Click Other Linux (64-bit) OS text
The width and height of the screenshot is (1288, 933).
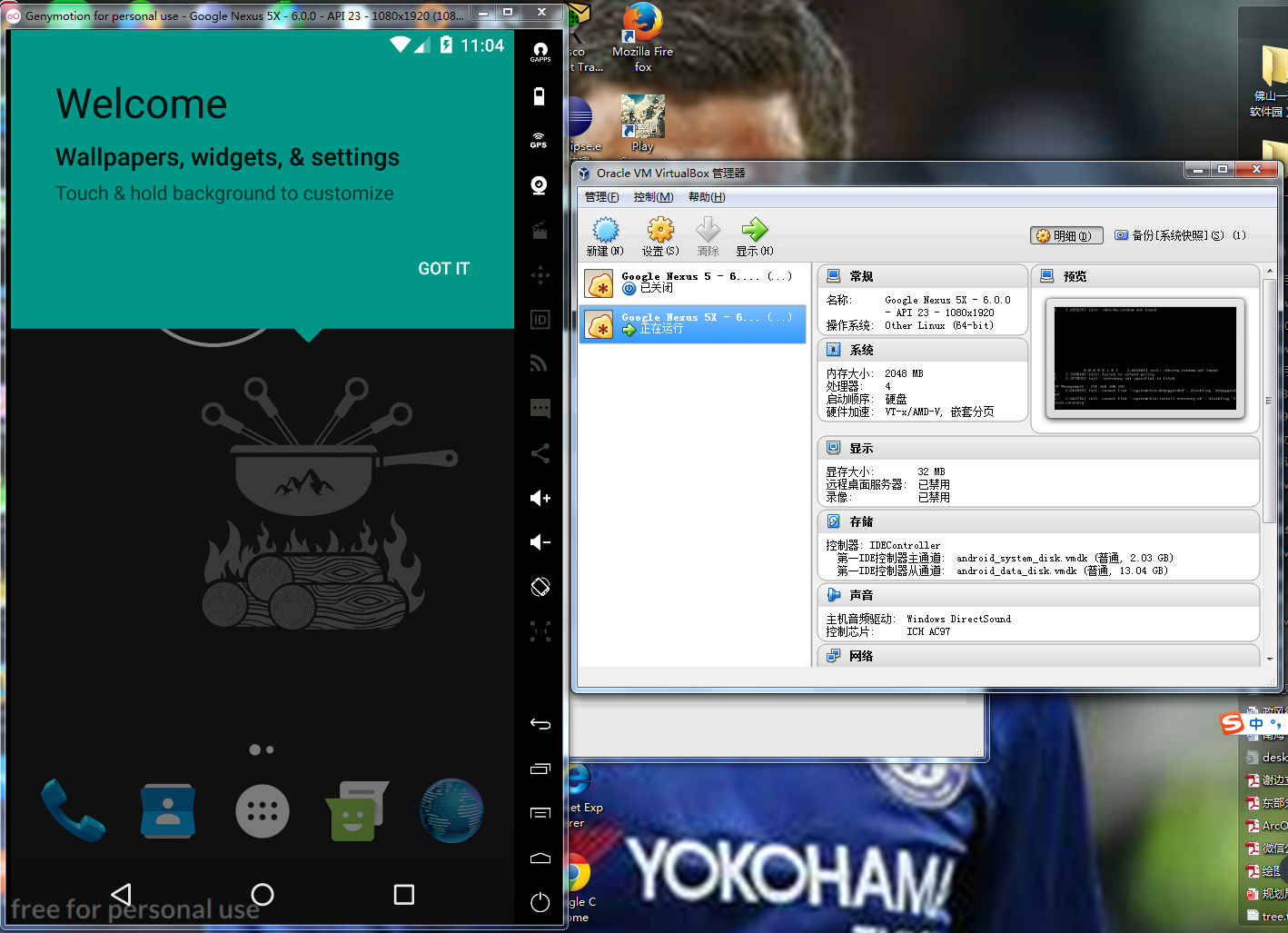coord(939,325)
